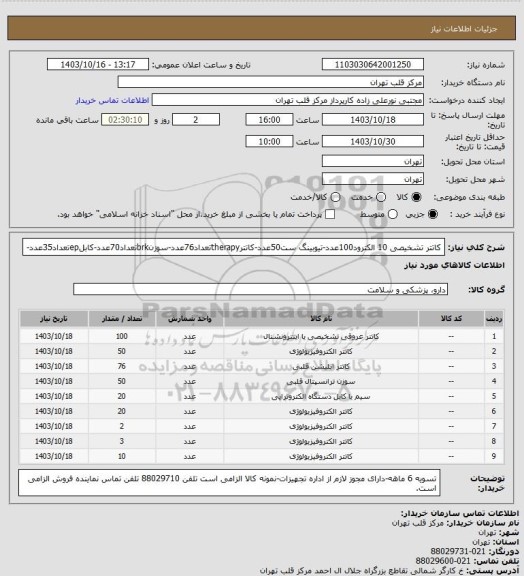524x576 pixels.
Task: Click the response deadline date 1403/10/18 field
Action: [373, 120]
